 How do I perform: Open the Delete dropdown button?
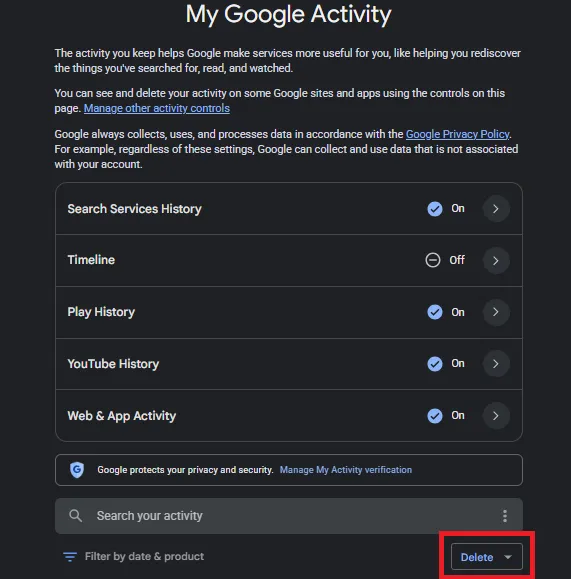tap(486, 556)
